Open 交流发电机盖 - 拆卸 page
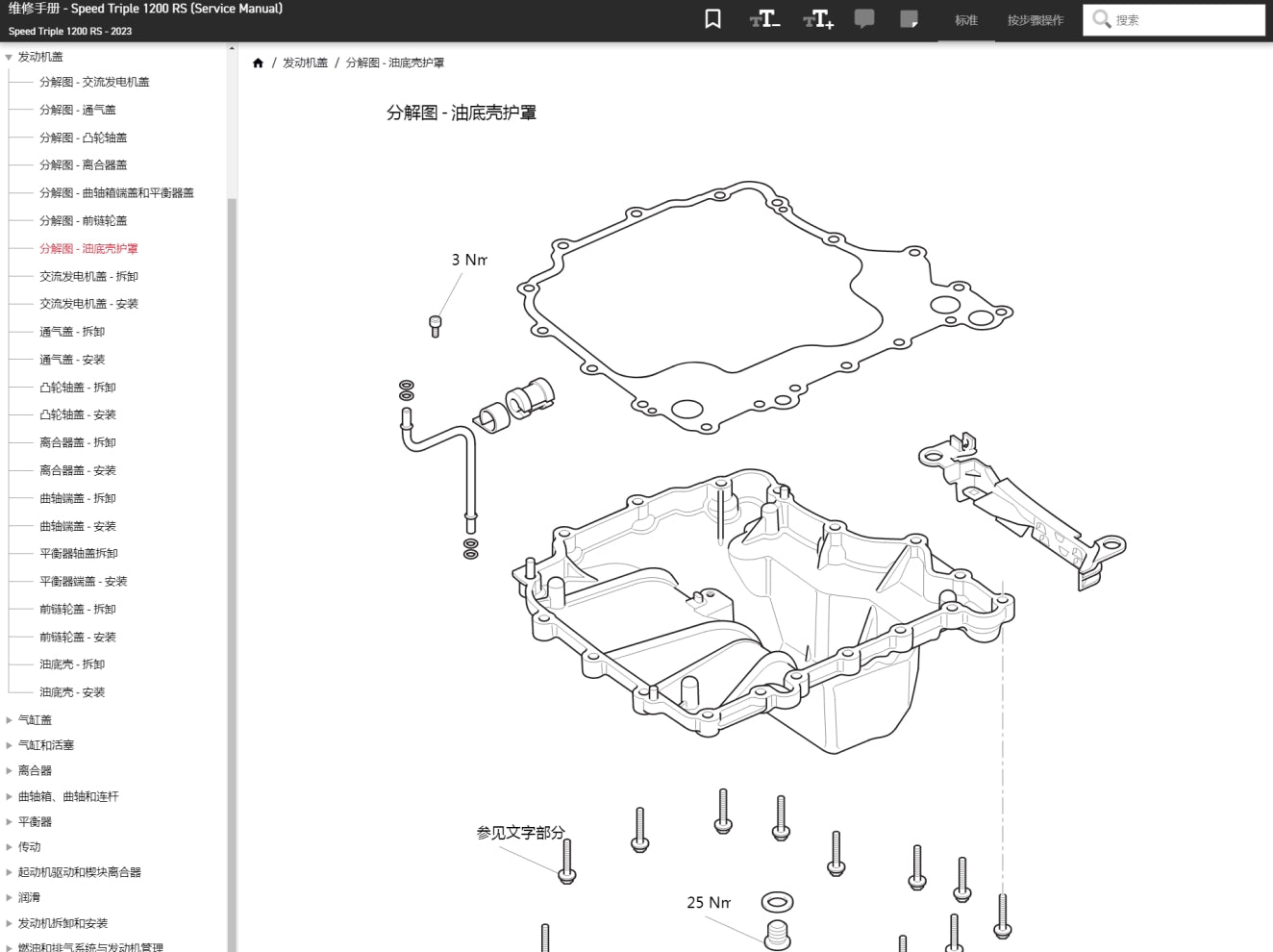The image size is (1273, 952). [88, 277]
